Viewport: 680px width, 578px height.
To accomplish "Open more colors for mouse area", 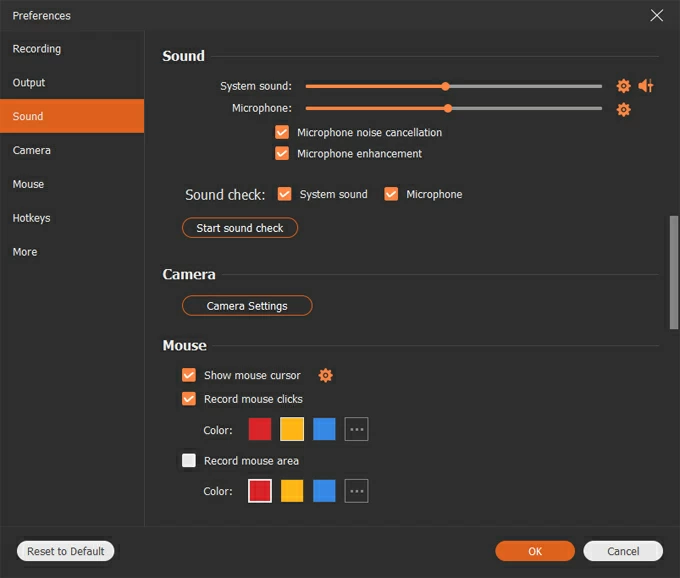I will tap(356, 491).
